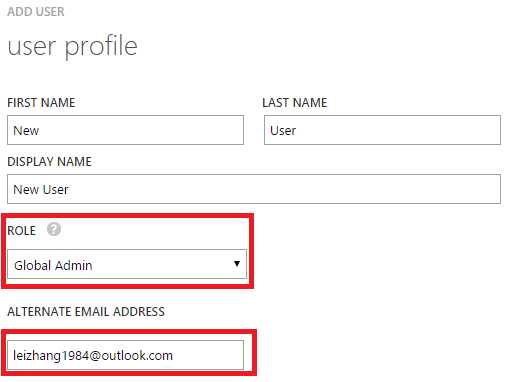Click the Alternate Email Address input field

tap(125, 355)
